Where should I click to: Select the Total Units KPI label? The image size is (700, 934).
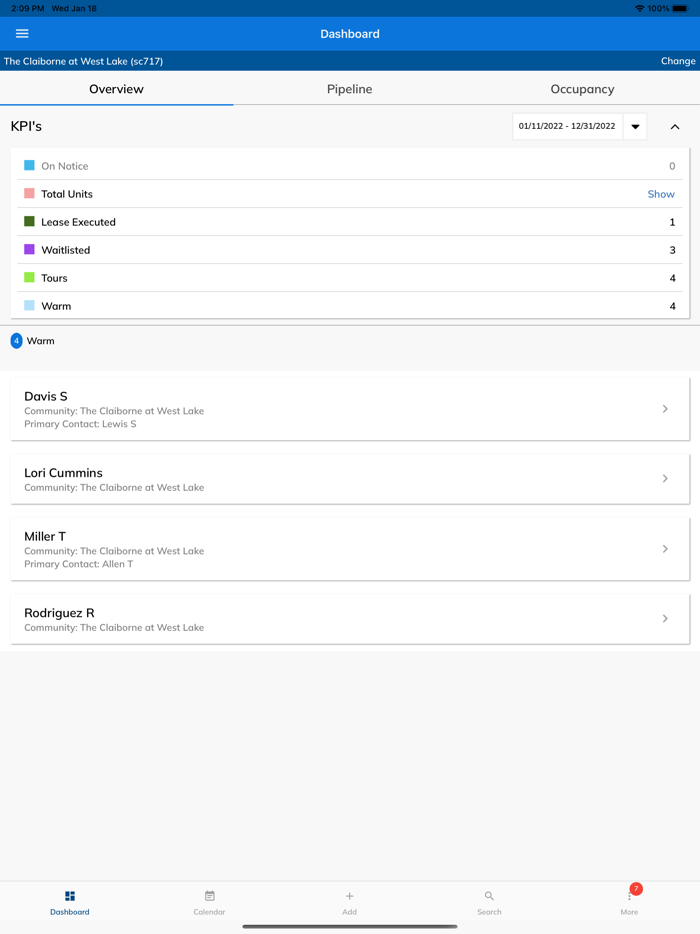(67, 194)
